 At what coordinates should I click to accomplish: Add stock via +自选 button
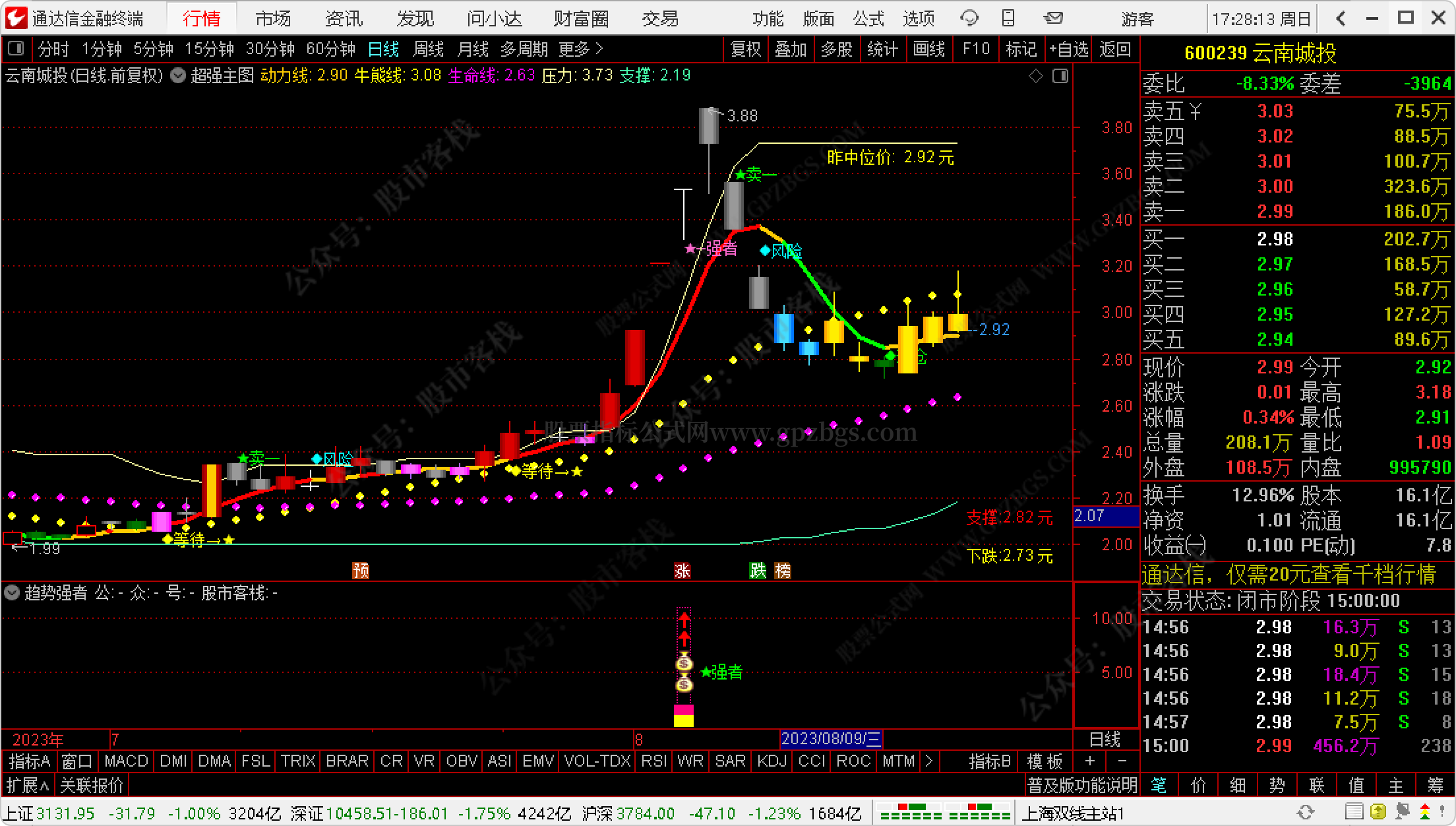1068,49
